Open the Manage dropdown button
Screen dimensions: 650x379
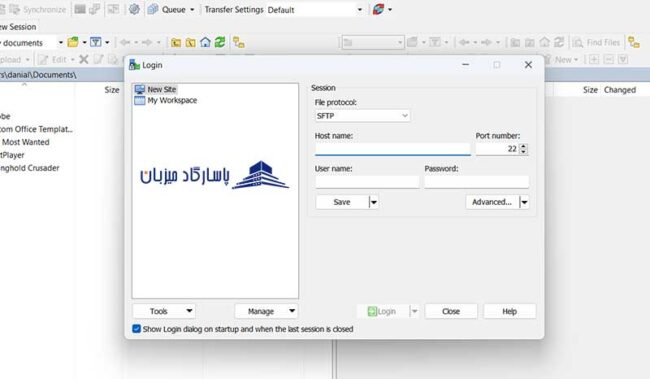[266, 311]
